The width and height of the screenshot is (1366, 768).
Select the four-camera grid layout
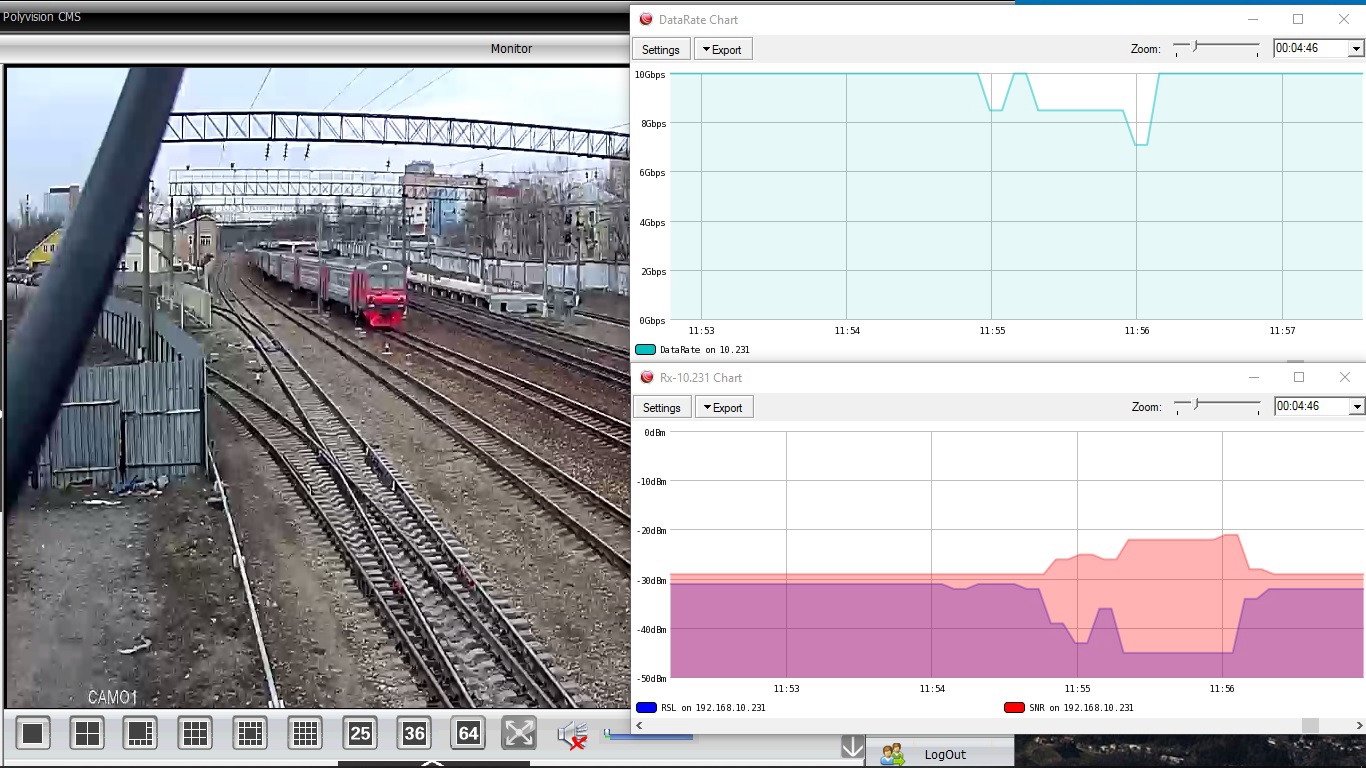[x=87, y=734]
